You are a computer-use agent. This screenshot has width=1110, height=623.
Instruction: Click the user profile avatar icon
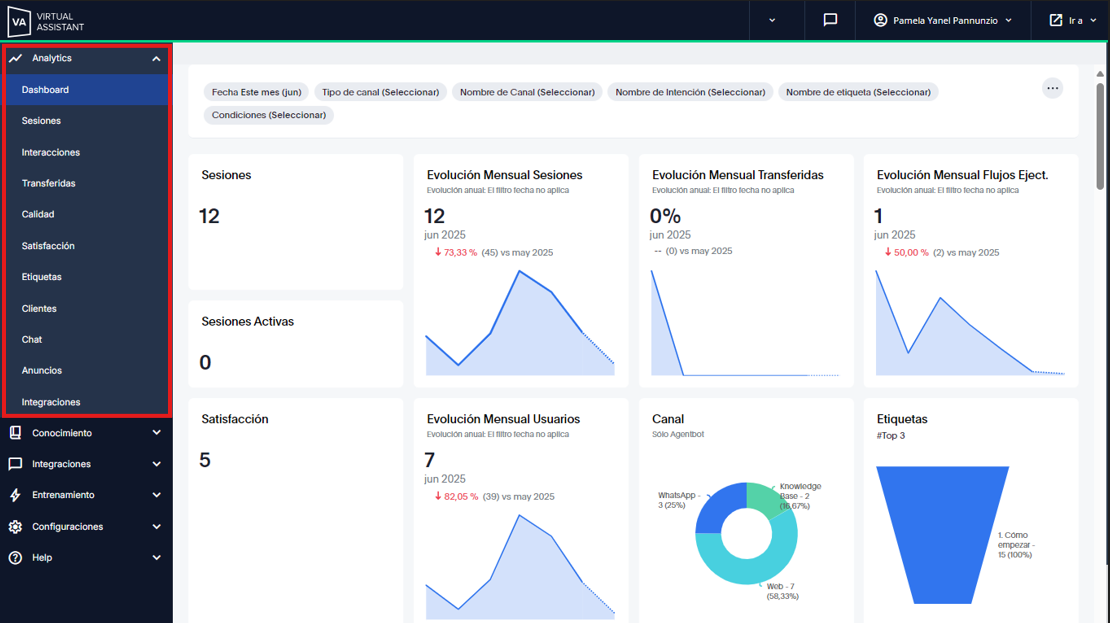pos(880,20)
